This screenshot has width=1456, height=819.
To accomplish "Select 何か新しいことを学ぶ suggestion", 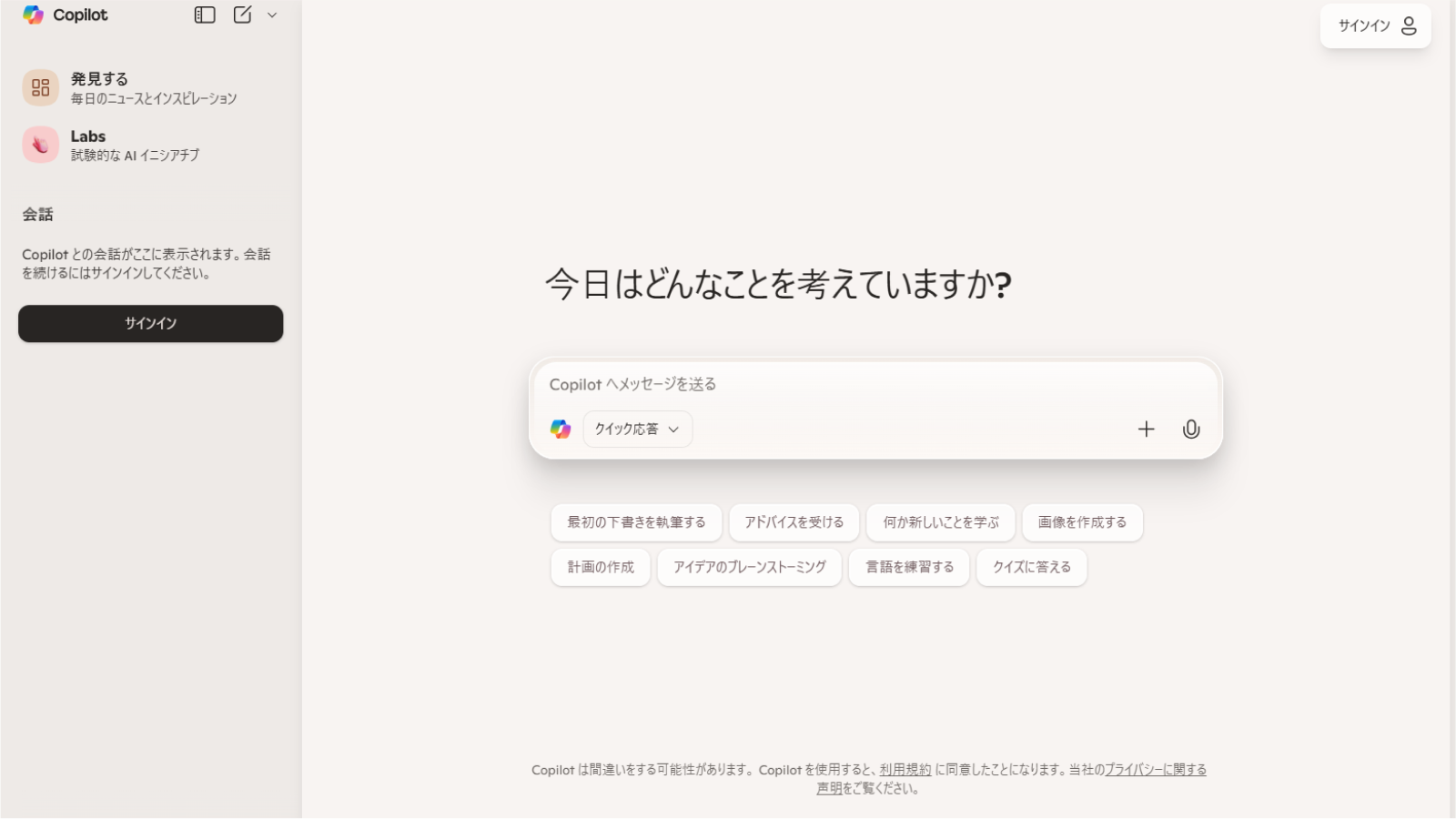I will pos(941,522).
